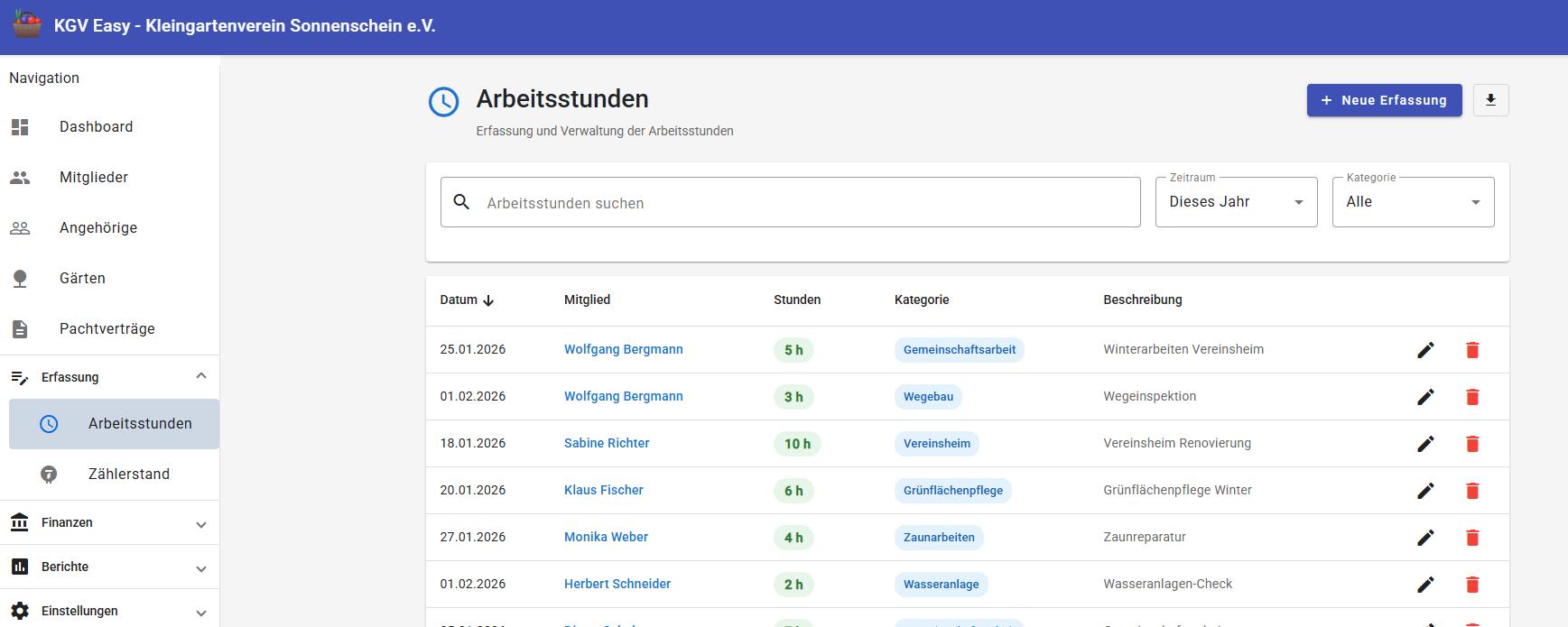The height and width of the screenshot is (627, 1568).
Task: Delete the Winterarbeiten Vereinsheim entry
Action: [x=1472, y=350]
